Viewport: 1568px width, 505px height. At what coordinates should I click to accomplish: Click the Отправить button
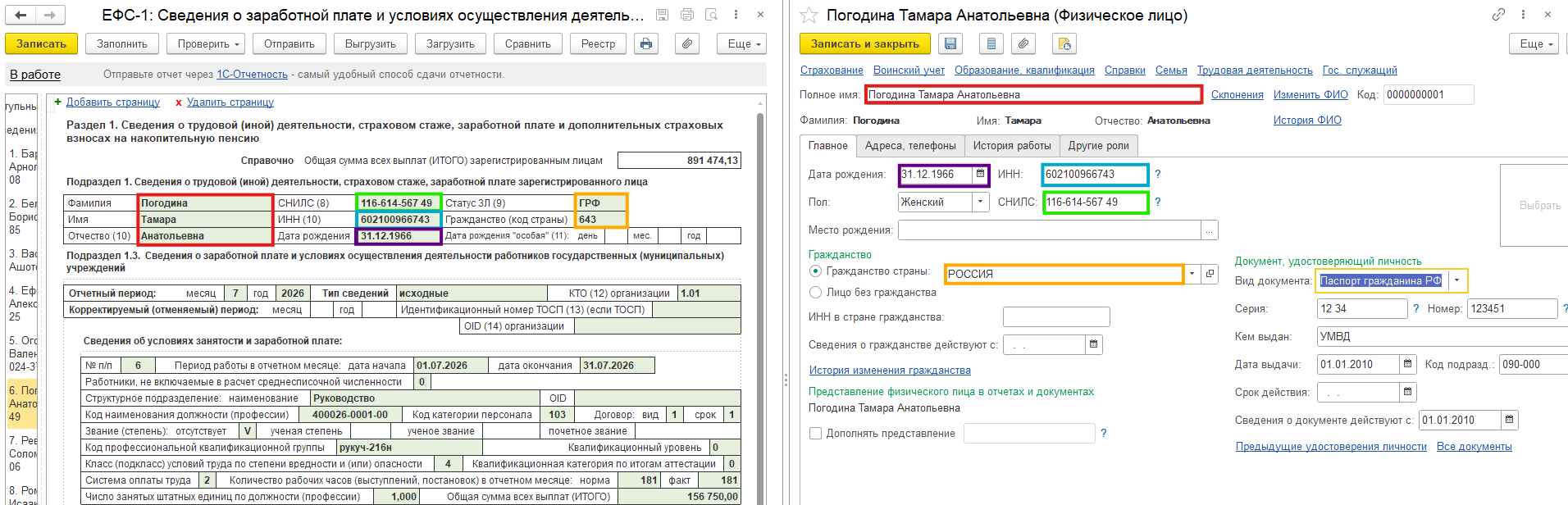tap(289, 44)
